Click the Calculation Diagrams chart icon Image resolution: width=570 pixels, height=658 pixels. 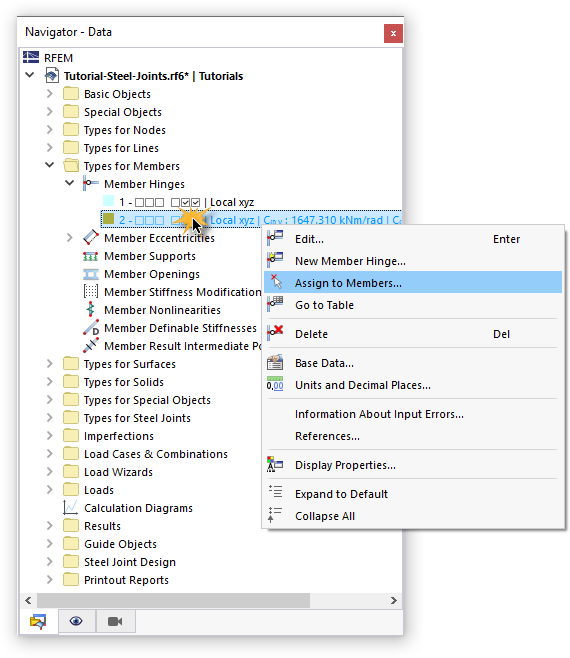(71, 508)
